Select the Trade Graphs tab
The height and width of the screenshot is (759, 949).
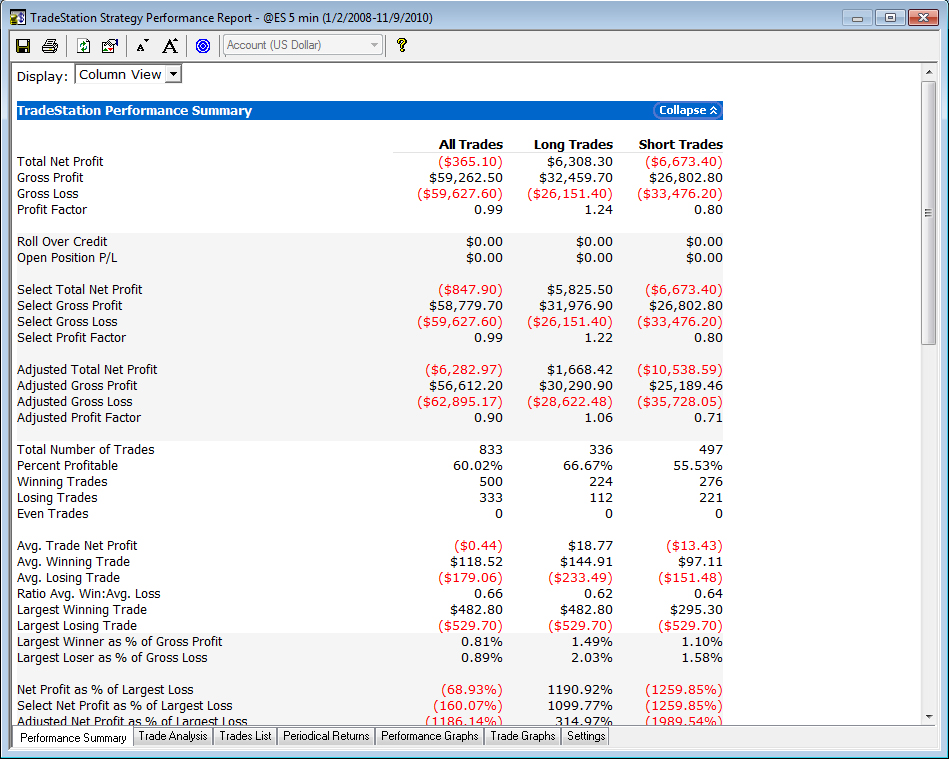[x=523, y=736]
